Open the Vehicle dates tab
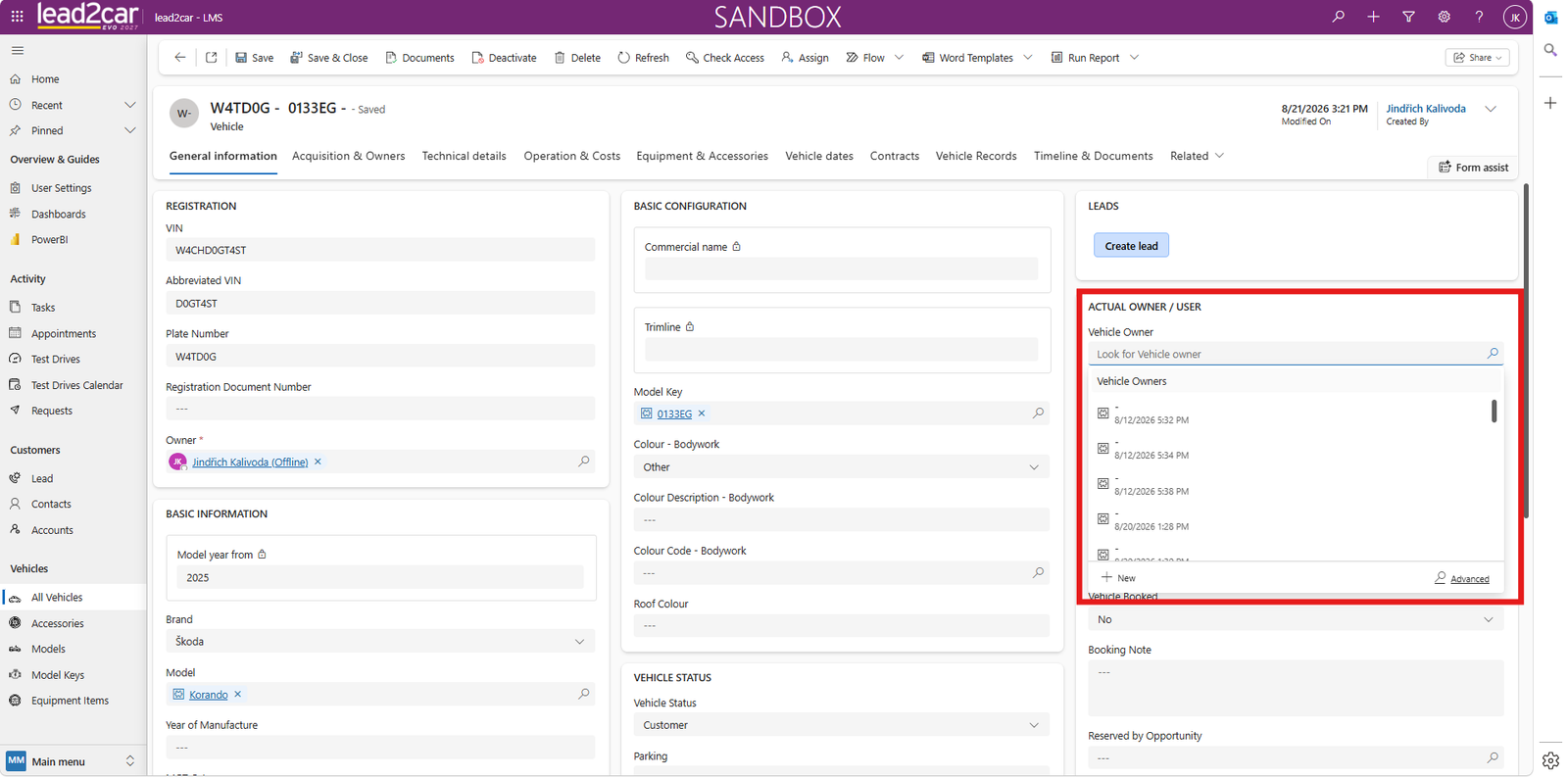 pyautogui.click(x=819, y=156)
